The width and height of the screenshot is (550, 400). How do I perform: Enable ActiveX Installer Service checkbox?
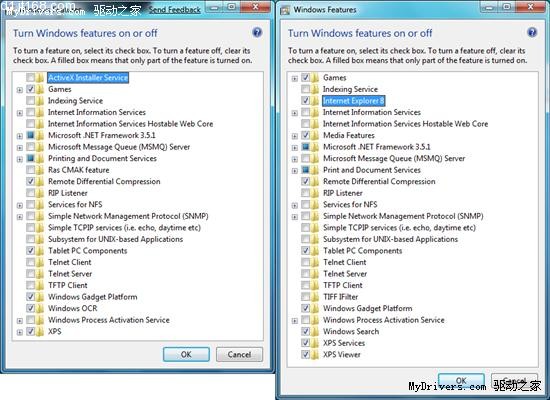pos(31,77)
